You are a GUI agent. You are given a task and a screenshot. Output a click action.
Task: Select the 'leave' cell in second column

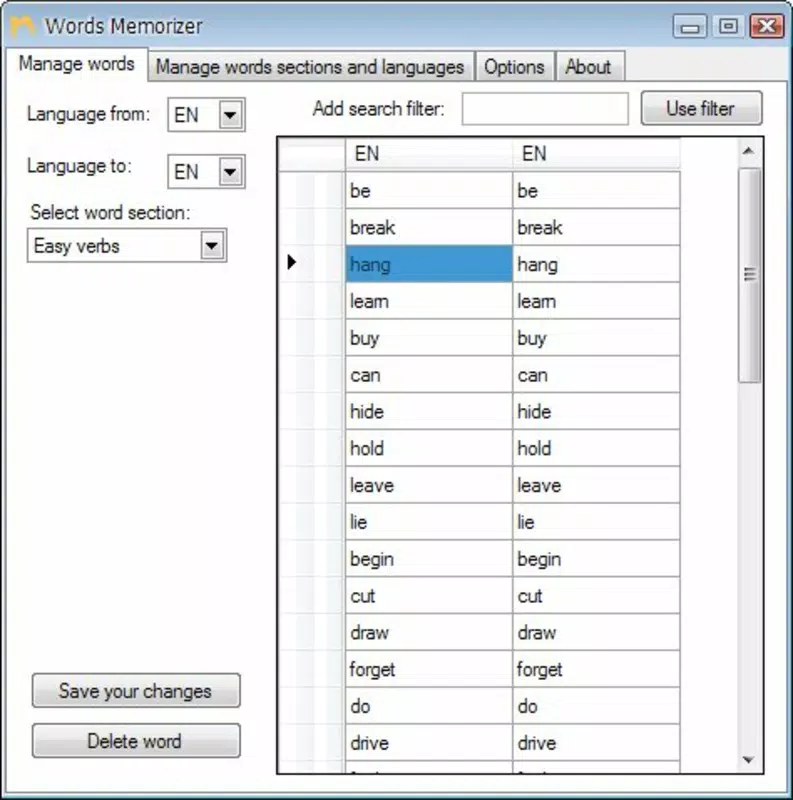pos(596,485)
